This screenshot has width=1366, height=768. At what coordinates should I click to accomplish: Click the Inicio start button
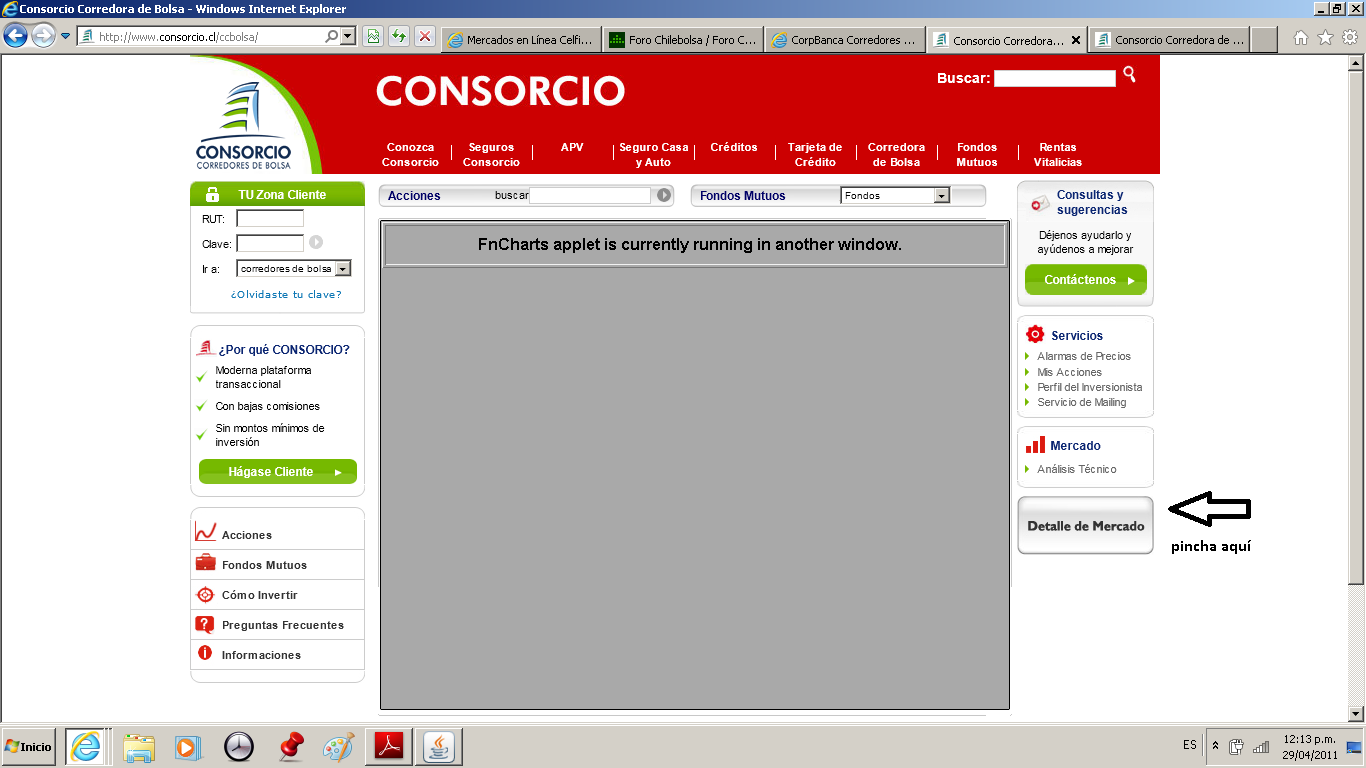pos(28,747)
